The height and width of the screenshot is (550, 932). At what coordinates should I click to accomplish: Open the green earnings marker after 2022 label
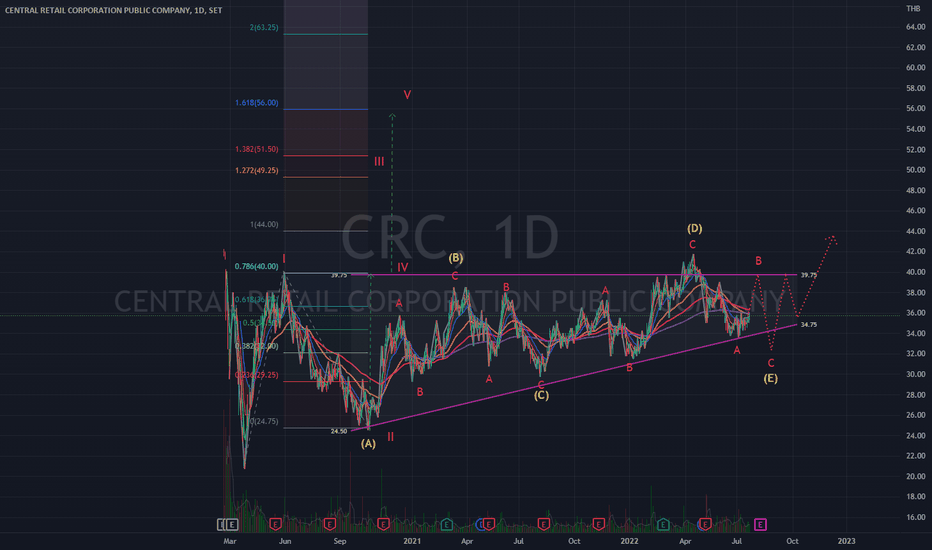(x=663, y=524)
